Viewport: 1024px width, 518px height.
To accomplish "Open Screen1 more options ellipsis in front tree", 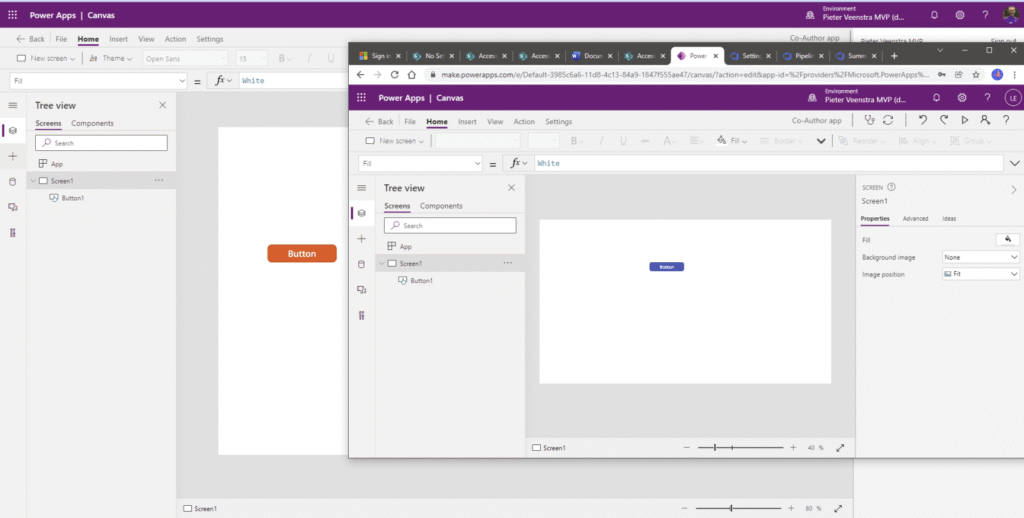I will pos(507,263).
